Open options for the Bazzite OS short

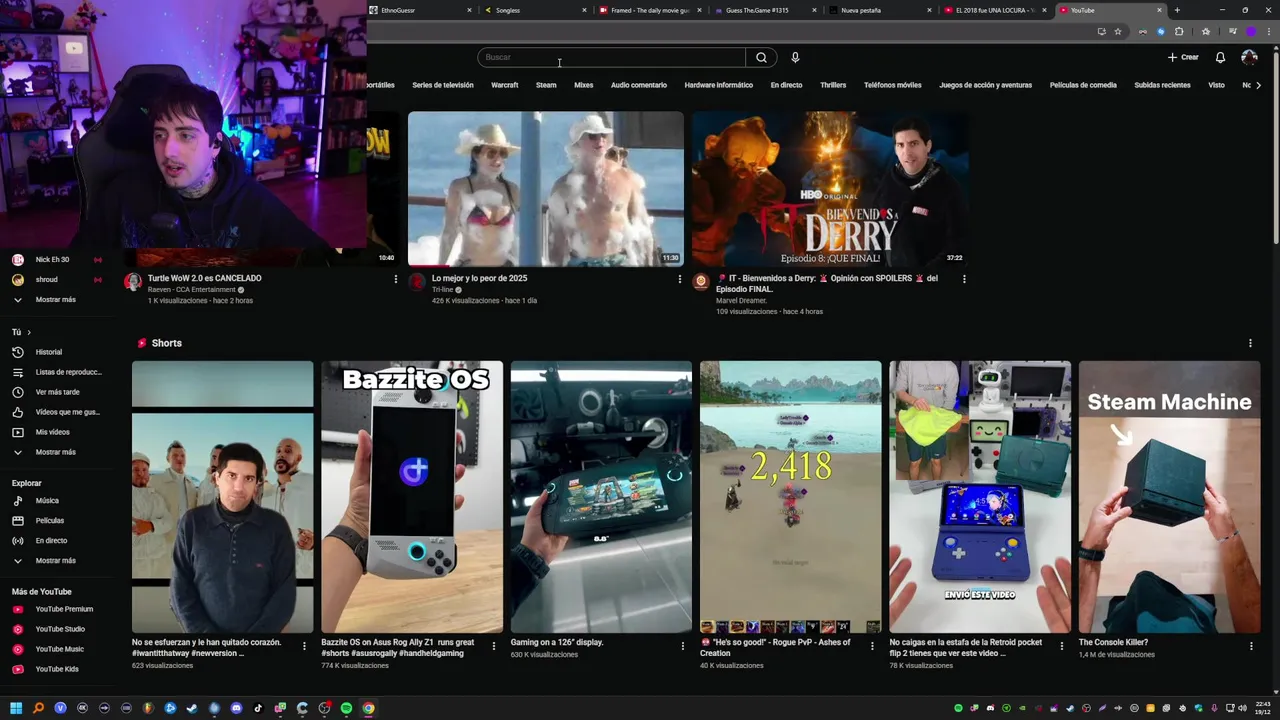493,646
